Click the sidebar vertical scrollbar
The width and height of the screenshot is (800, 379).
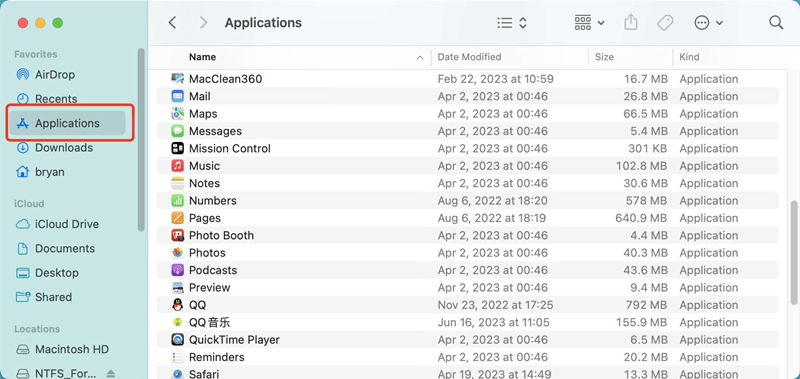[141, 139]
